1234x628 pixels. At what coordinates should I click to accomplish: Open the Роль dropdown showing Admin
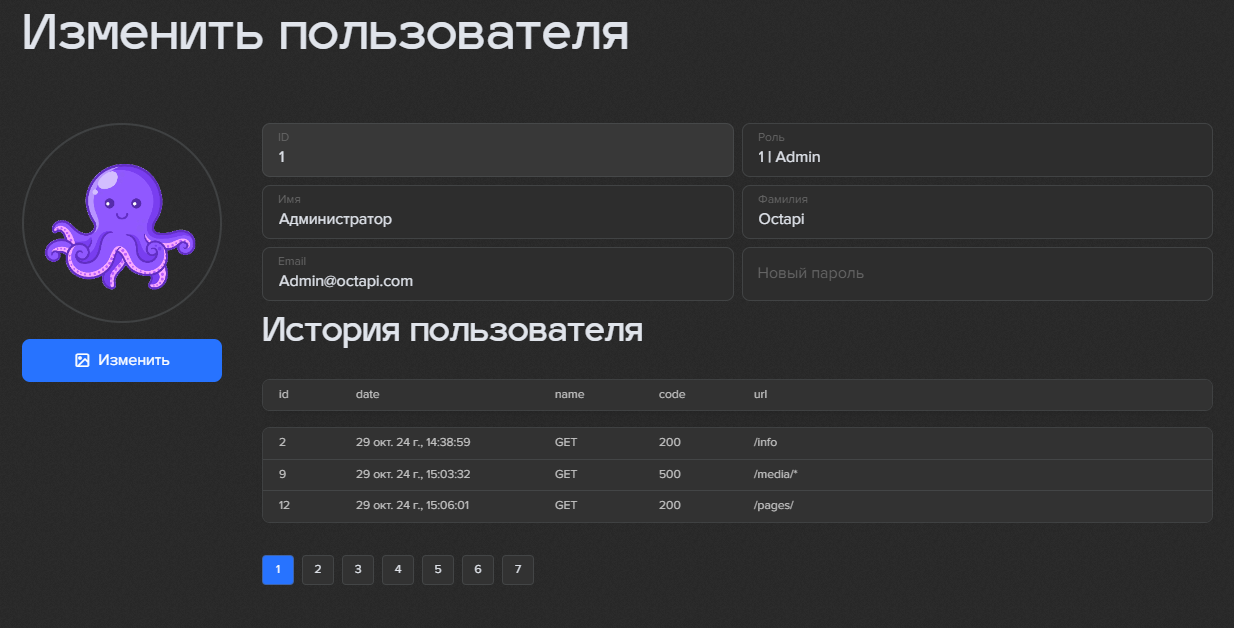click(976, 150)
